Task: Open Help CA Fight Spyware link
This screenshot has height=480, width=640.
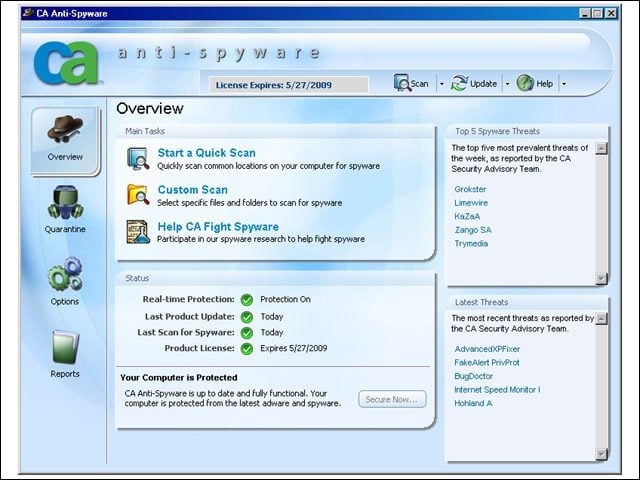Action: pyautogui.click(x=218, y=227)
